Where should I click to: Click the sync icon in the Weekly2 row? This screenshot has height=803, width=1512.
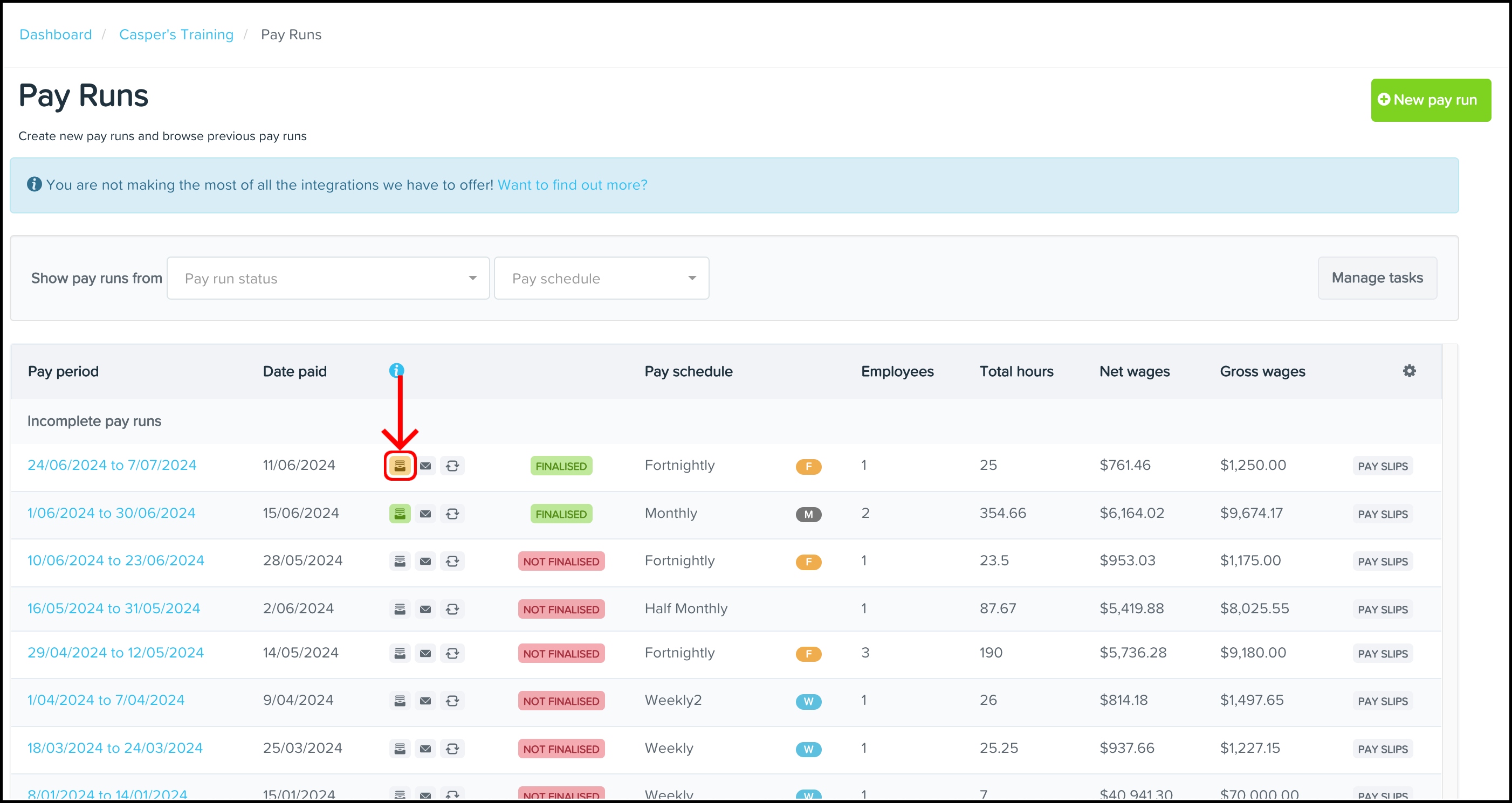(452, 701)
